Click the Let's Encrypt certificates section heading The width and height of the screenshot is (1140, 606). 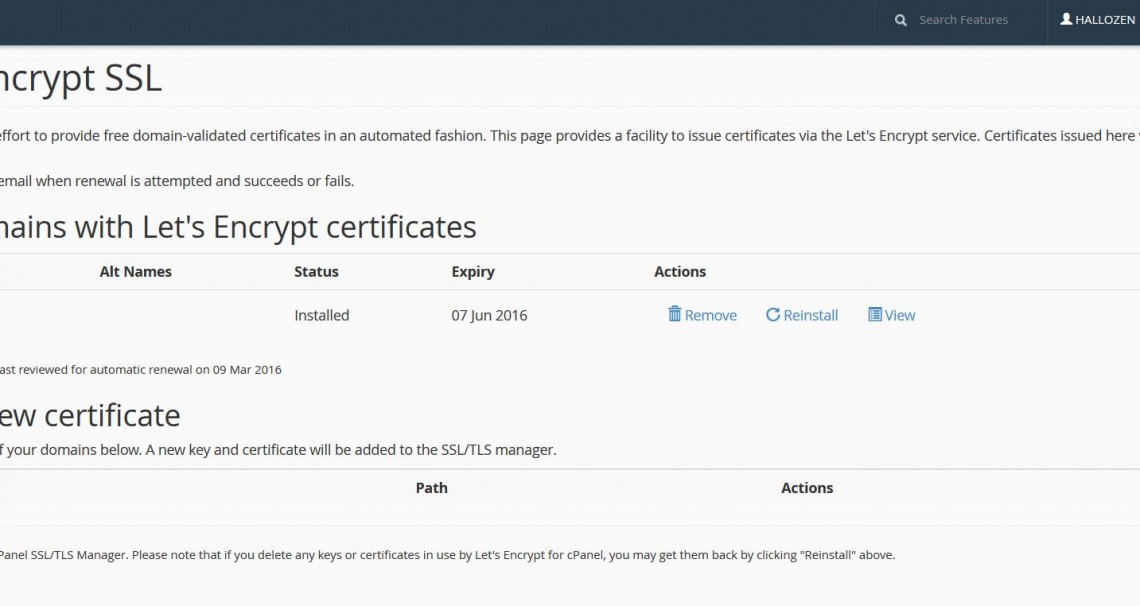[x=238, y=227]
